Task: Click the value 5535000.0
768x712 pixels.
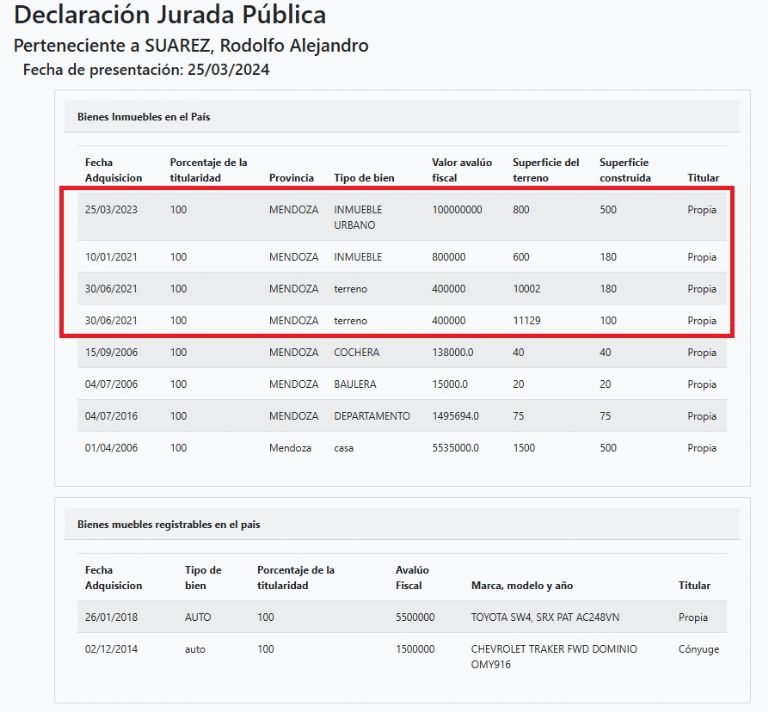Action: (455, 448)
